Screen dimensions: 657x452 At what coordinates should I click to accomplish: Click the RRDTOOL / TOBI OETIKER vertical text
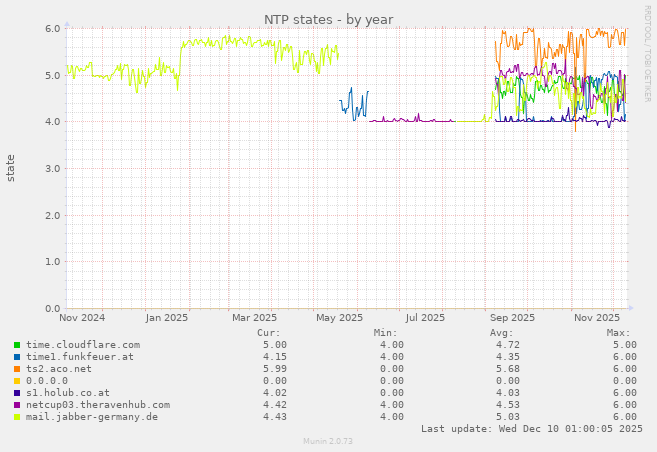pyautogui.click(x=647, y=54)
